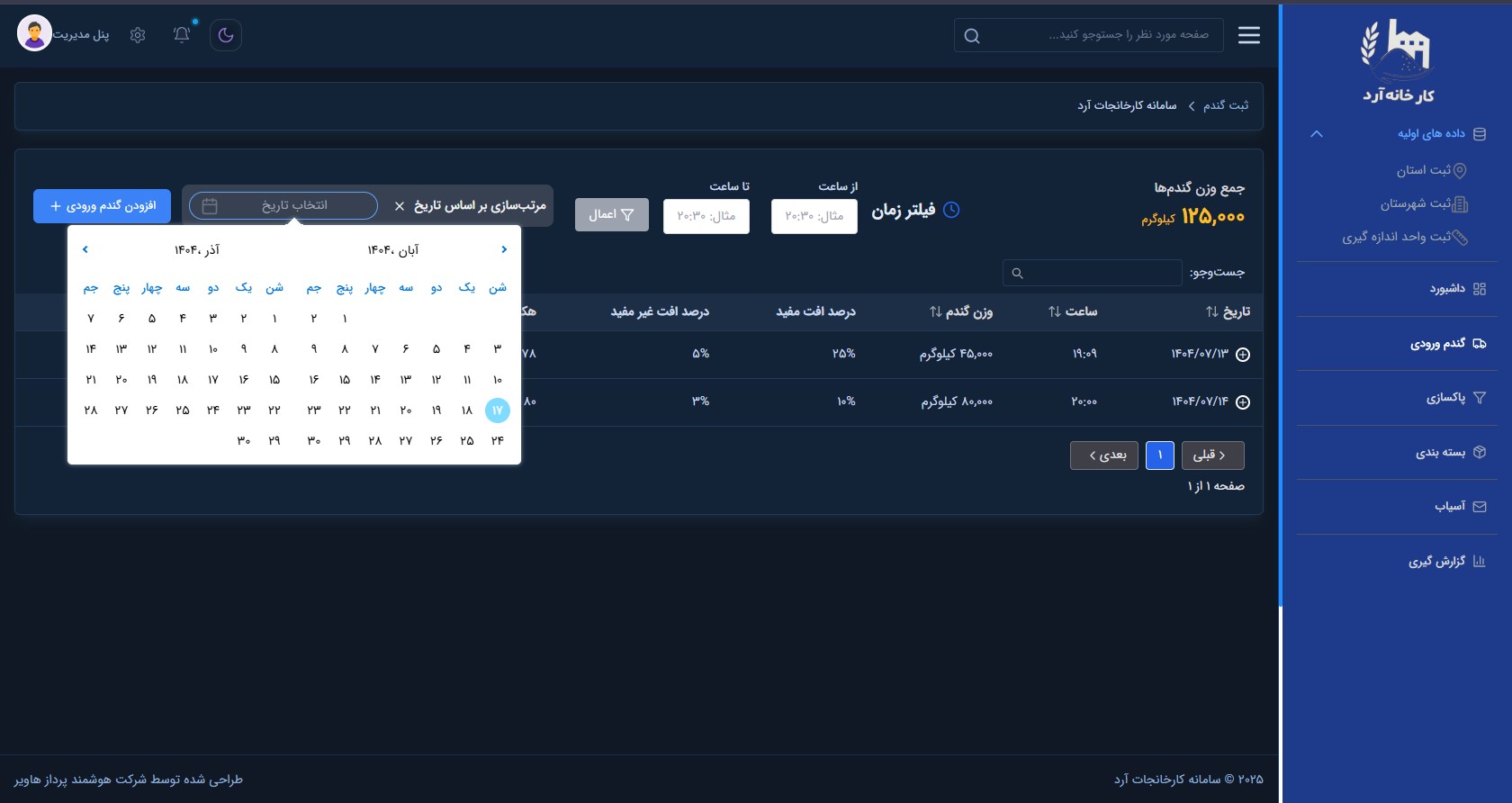Click the ۱۲۵,۰۰۰ total weight value

[x=1213, y=217]
